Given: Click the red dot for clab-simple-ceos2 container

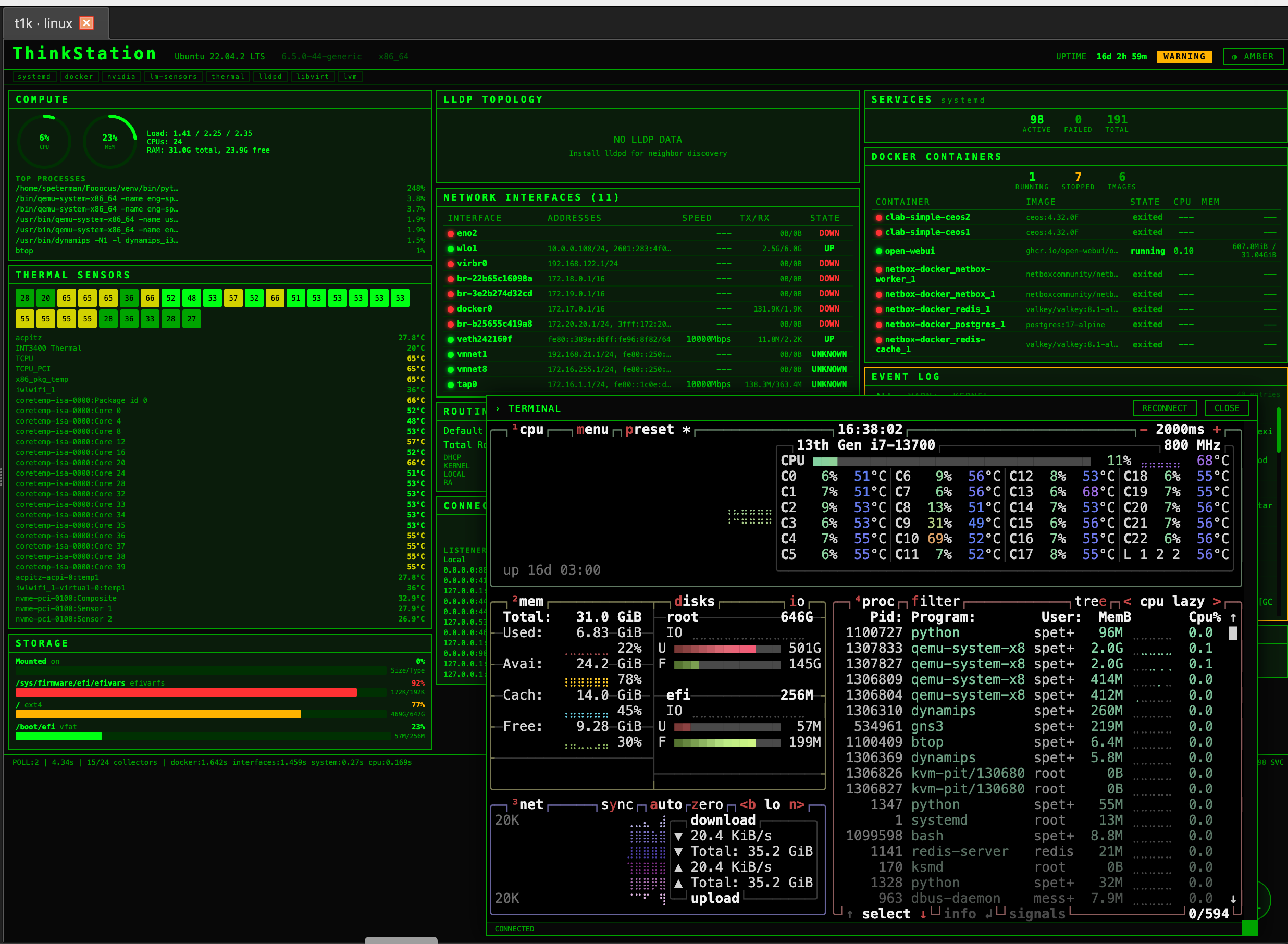Looking at the screenshot, I should [879, 217].
